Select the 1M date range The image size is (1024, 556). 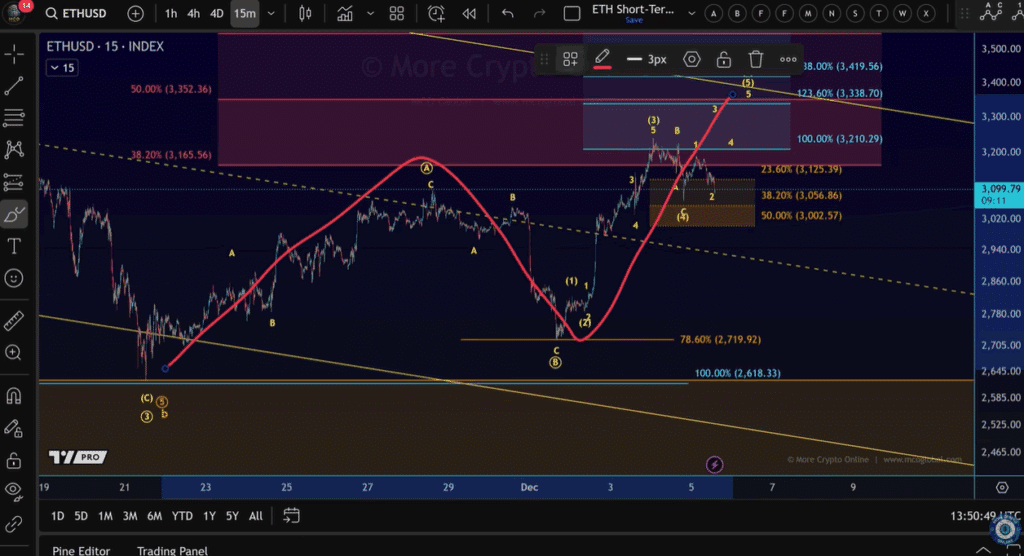pyautogui.click(x=105, y=516)
